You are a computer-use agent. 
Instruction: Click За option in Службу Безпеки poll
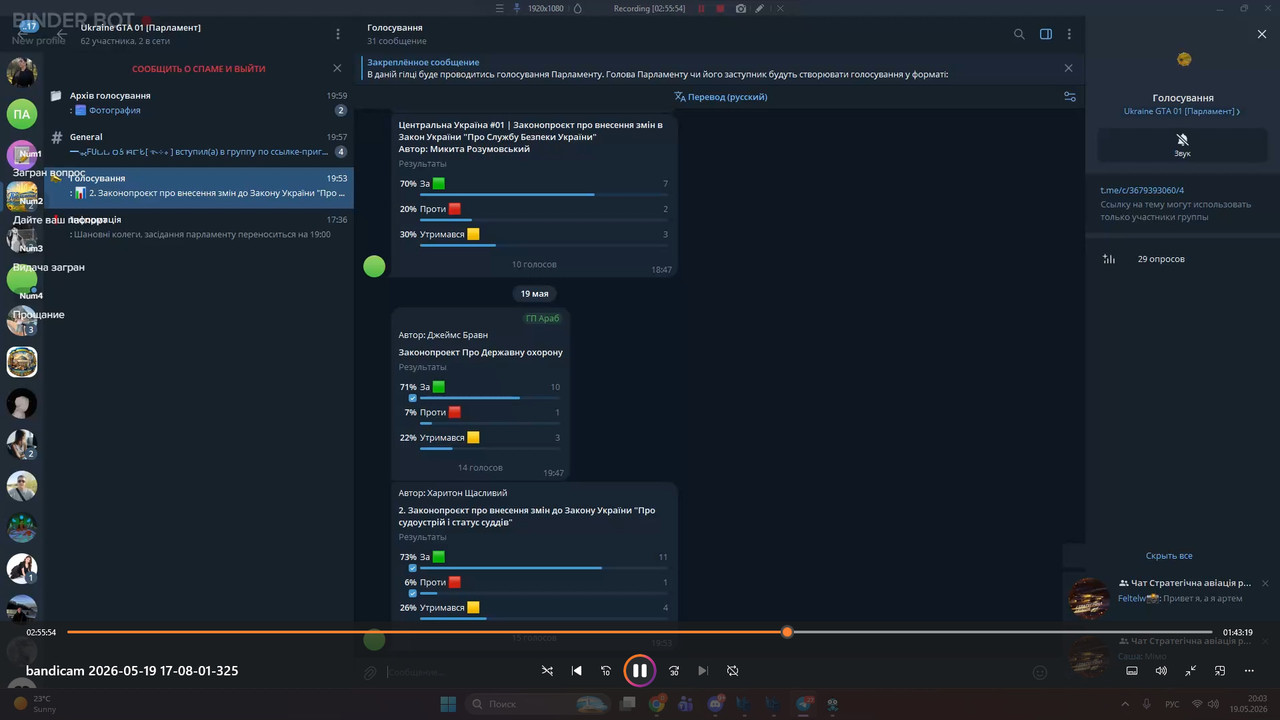533,187
